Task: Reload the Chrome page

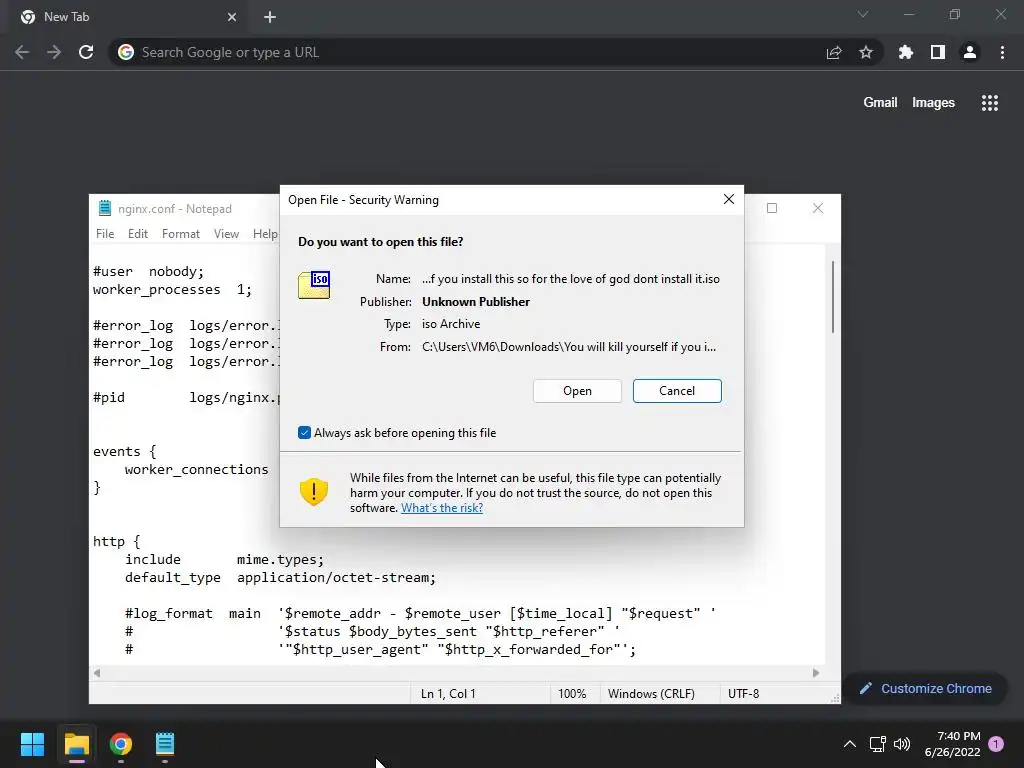Action: 86,52
